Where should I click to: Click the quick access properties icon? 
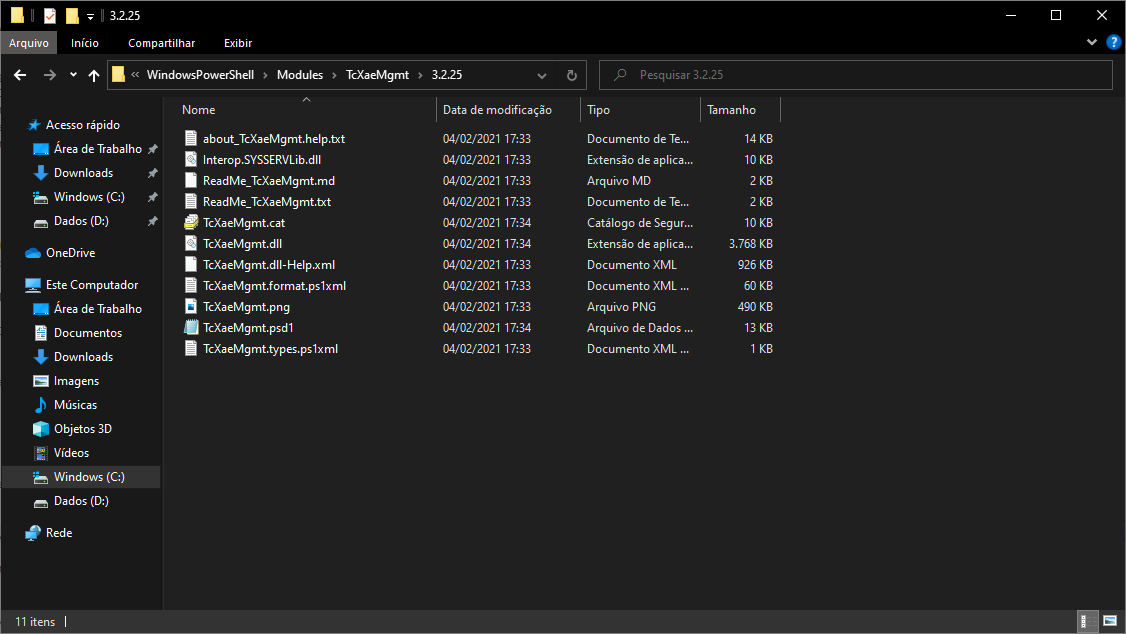click(x=50, y=15)
